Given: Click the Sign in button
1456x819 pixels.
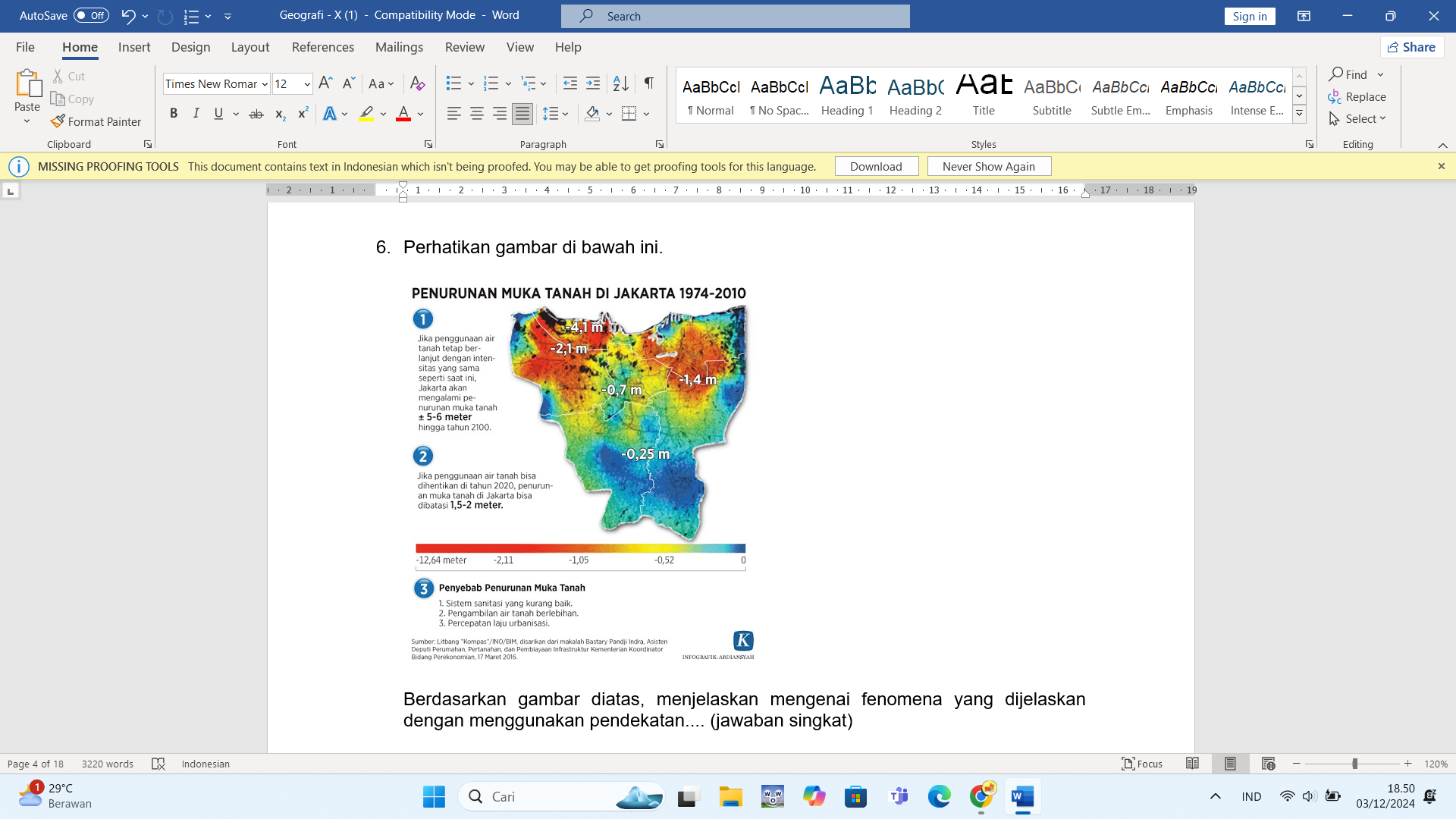Looking at the screenshot, I should (1249, 16).
